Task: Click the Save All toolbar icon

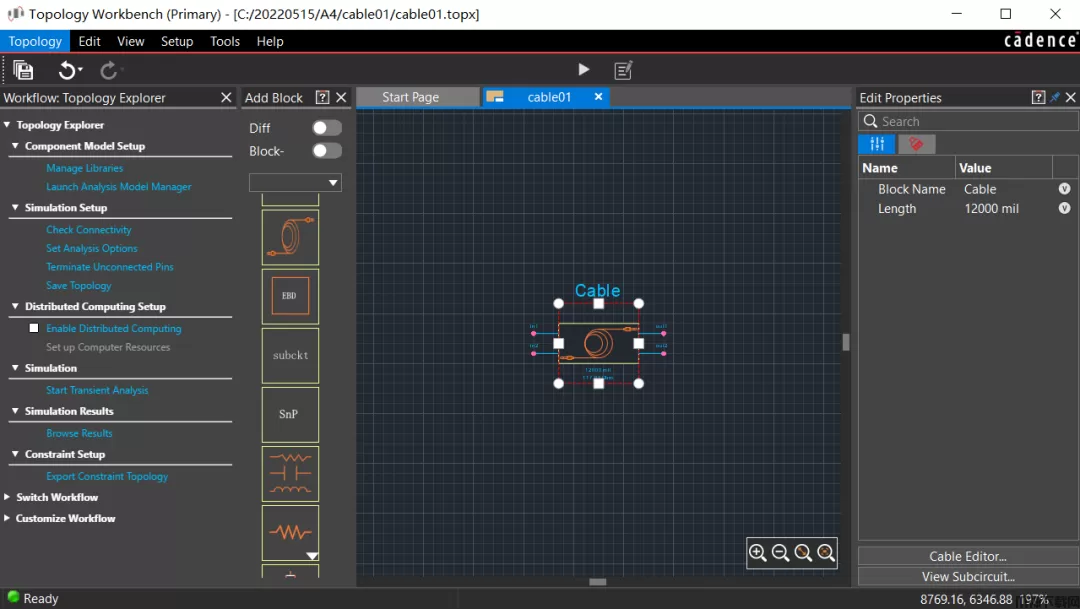Action: pyautogui.click(x=23, y=70)
